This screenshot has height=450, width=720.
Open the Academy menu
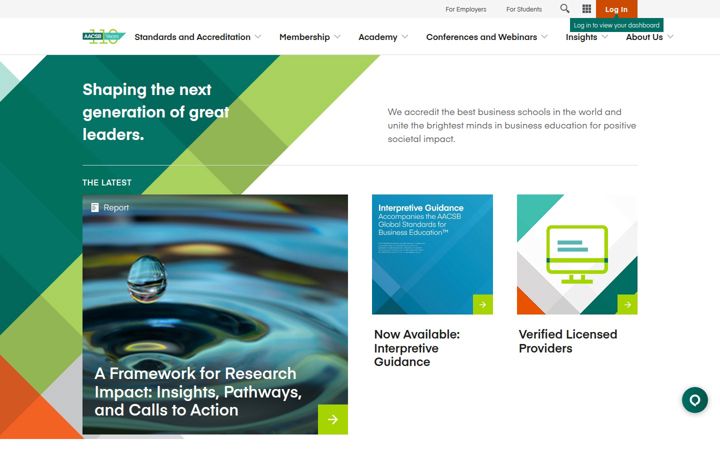[x=378, y=37]
